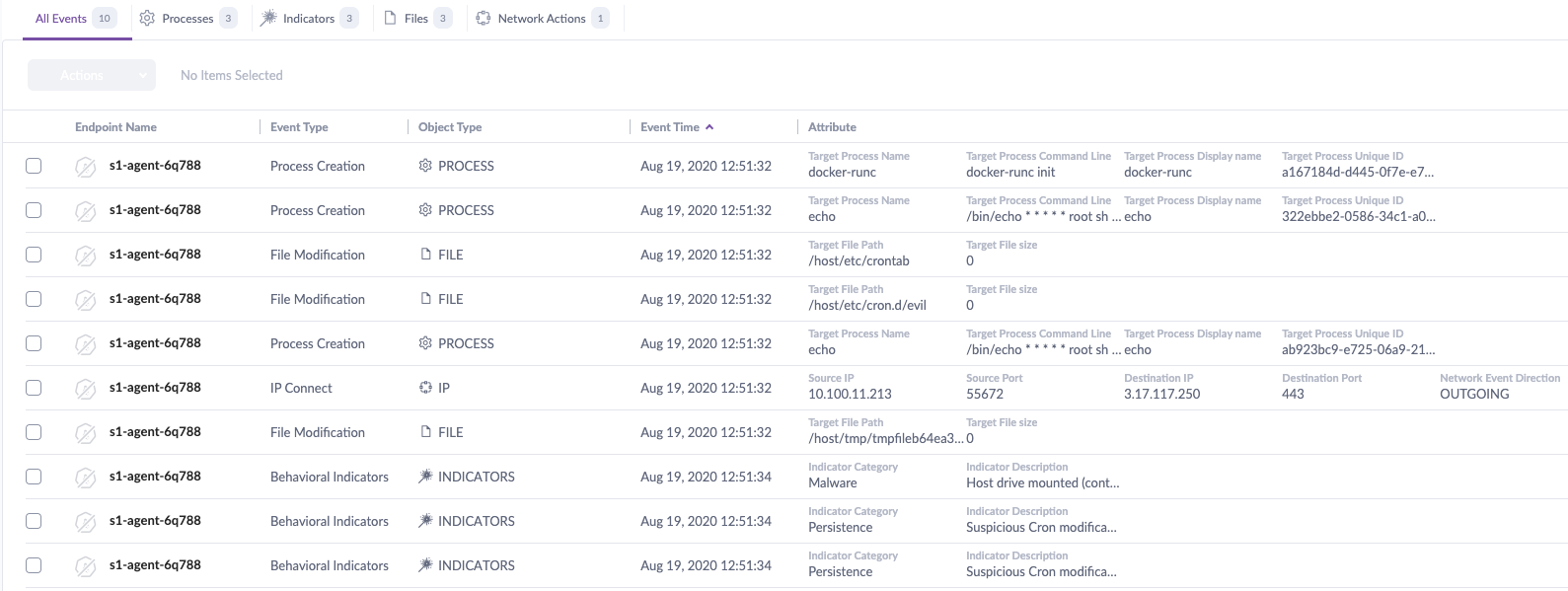Open the Processes tab
The image size is (1568, 591).
click(187, 18)
